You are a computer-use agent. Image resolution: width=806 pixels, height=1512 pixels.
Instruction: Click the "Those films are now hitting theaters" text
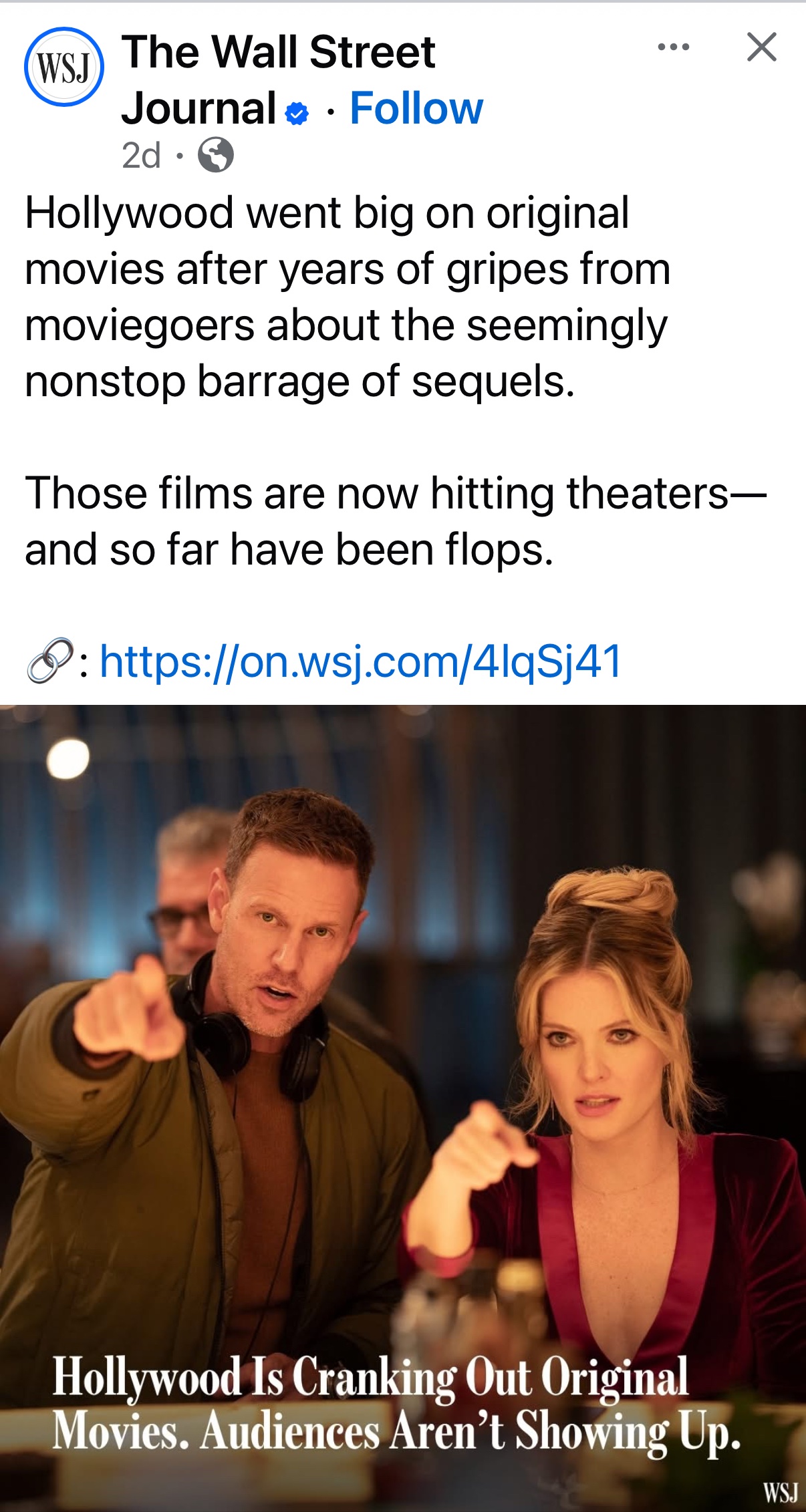pyautogui.click(x=396, y=521)
